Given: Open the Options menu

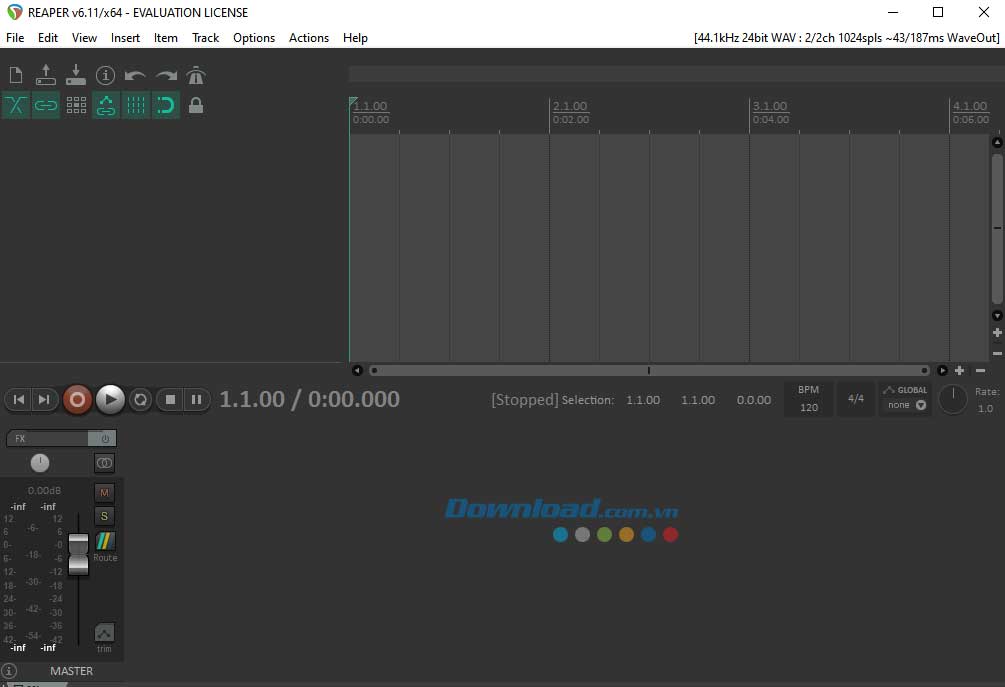Looking at the screenshot, I should pyautogui.click(x=254, y=38).
